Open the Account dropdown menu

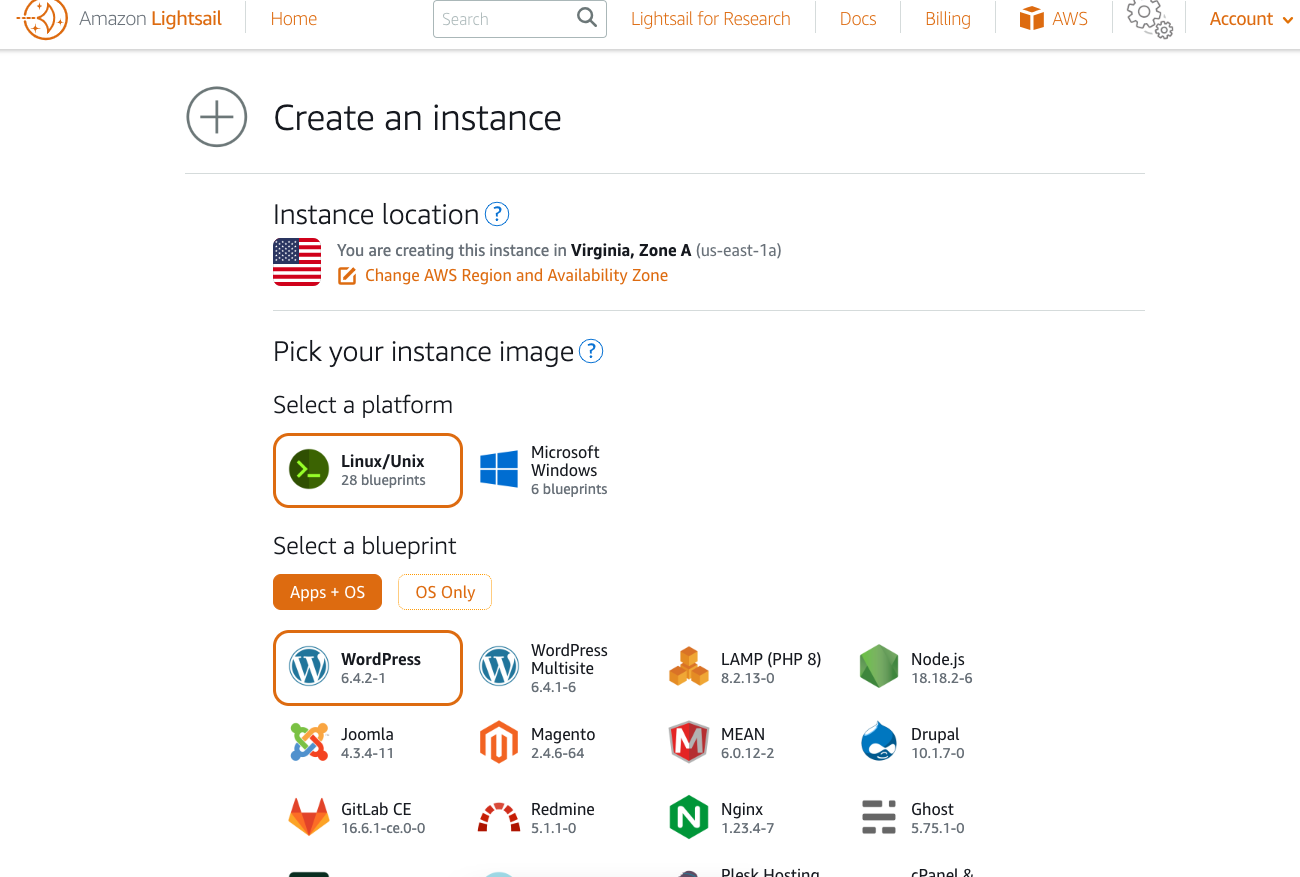[1251, 19]
